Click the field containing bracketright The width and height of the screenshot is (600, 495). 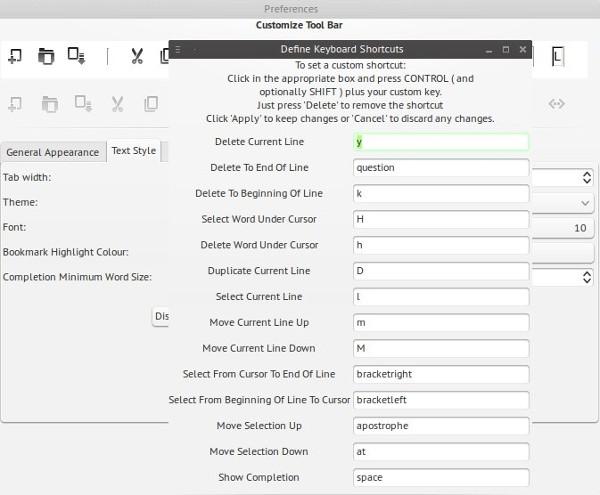[441, 374]
